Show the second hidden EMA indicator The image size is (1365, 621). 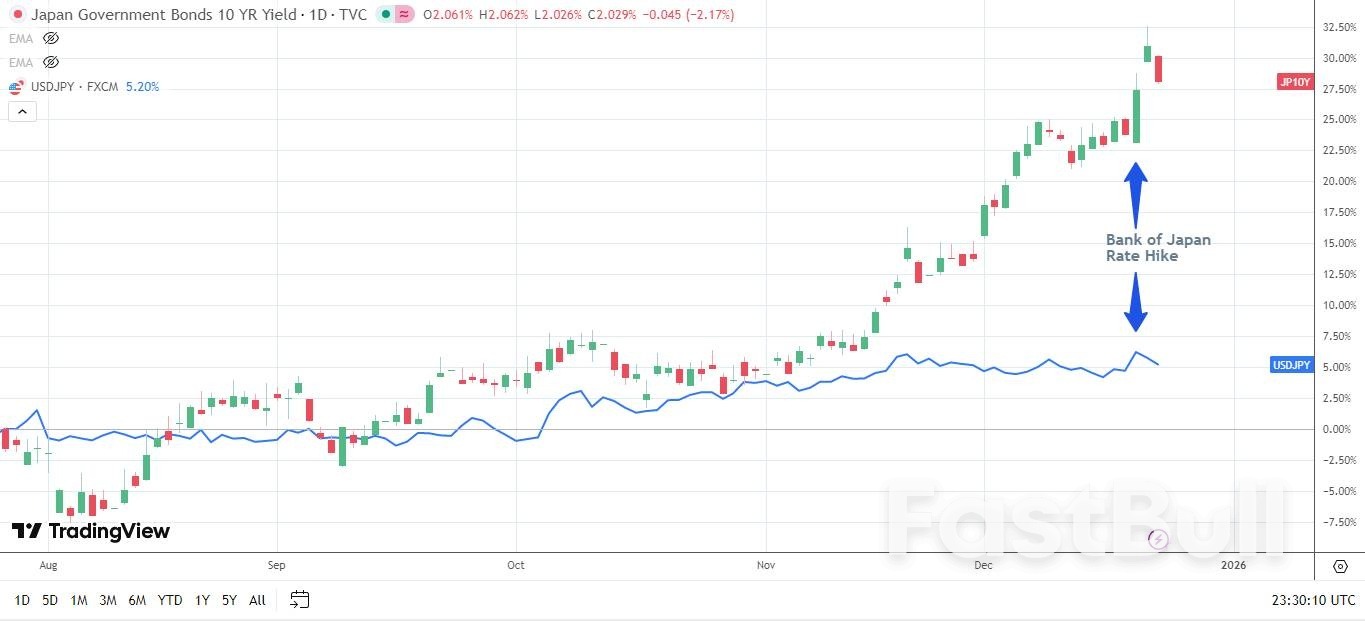click(x=50, y=62)
